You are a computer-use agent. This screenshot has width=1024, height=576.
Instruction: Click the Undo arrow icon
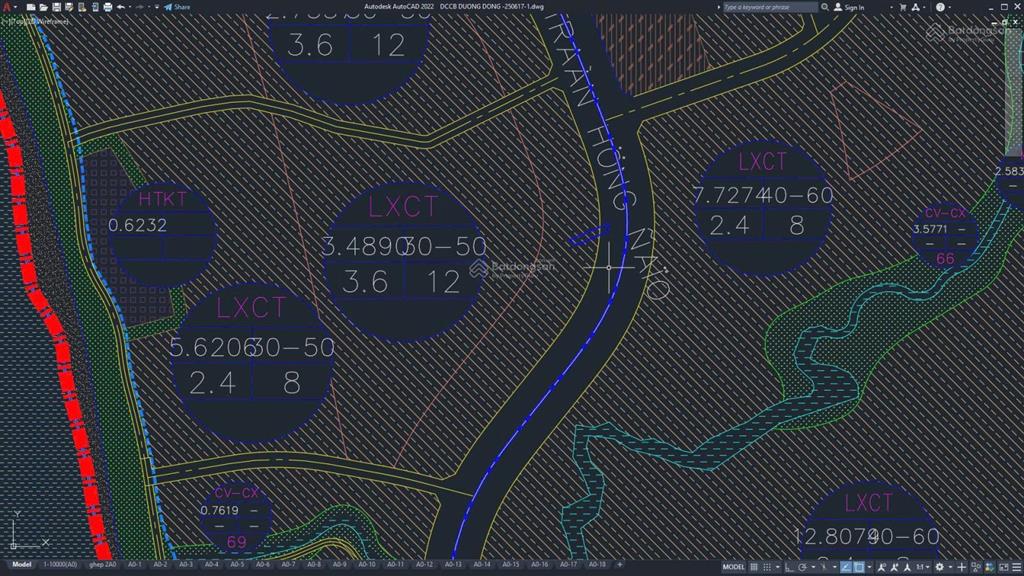[120, 7]
